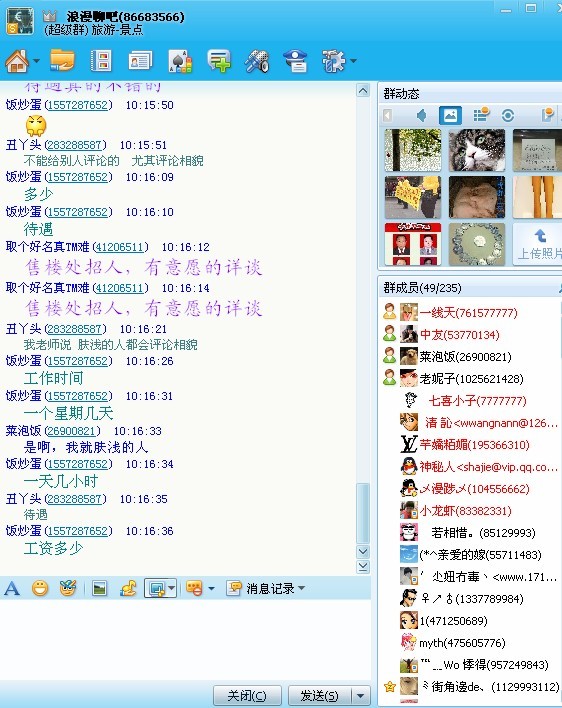Select the photos tab in 群动态
This screenshot has height=708, width=562.
(450, 116)
